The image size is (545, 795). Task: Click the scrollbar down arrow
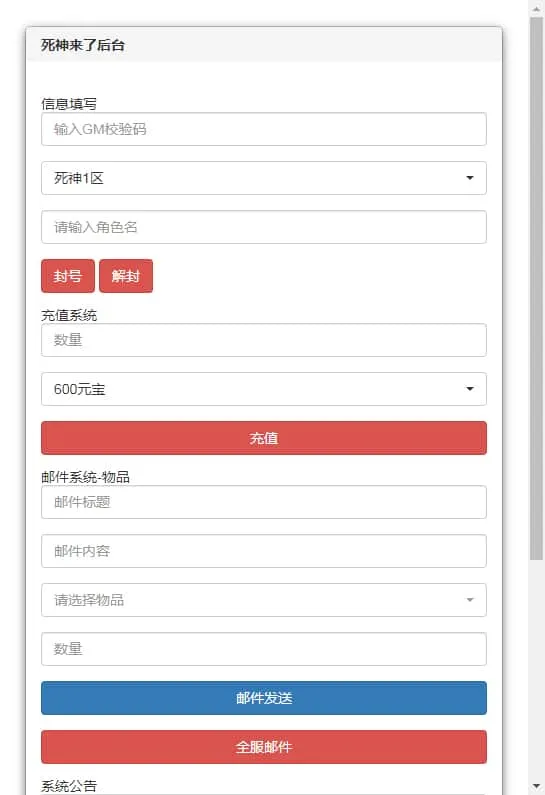[x=536, y=786]
